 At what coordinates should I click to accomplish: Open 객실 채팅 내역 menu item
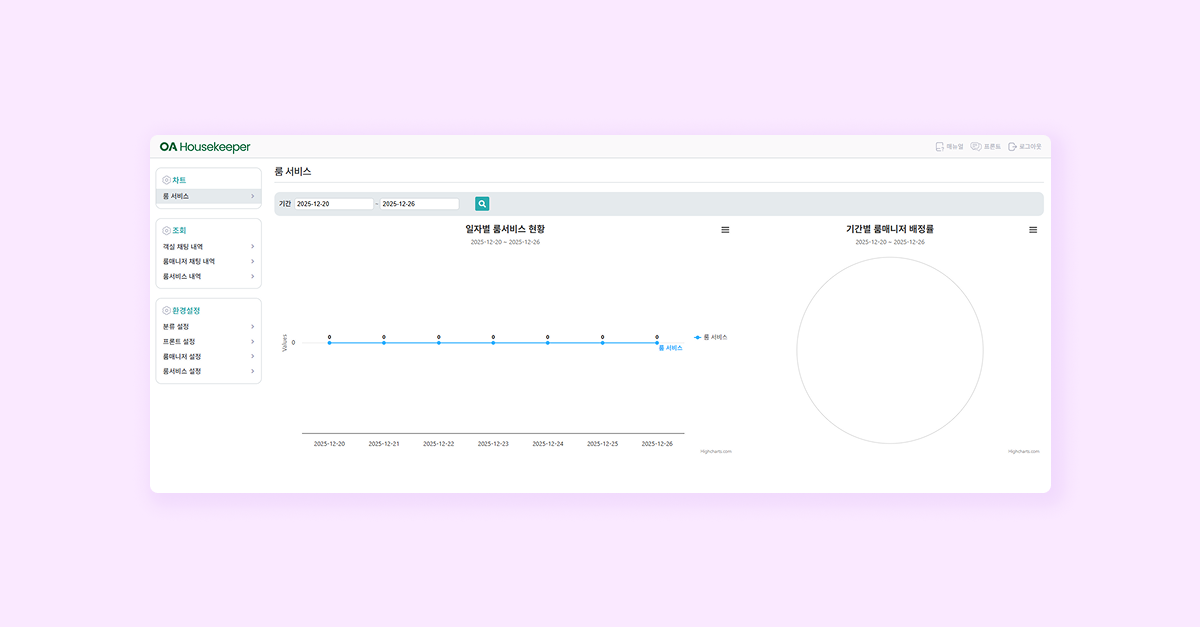pyautogui.click(x=209, y=246)
